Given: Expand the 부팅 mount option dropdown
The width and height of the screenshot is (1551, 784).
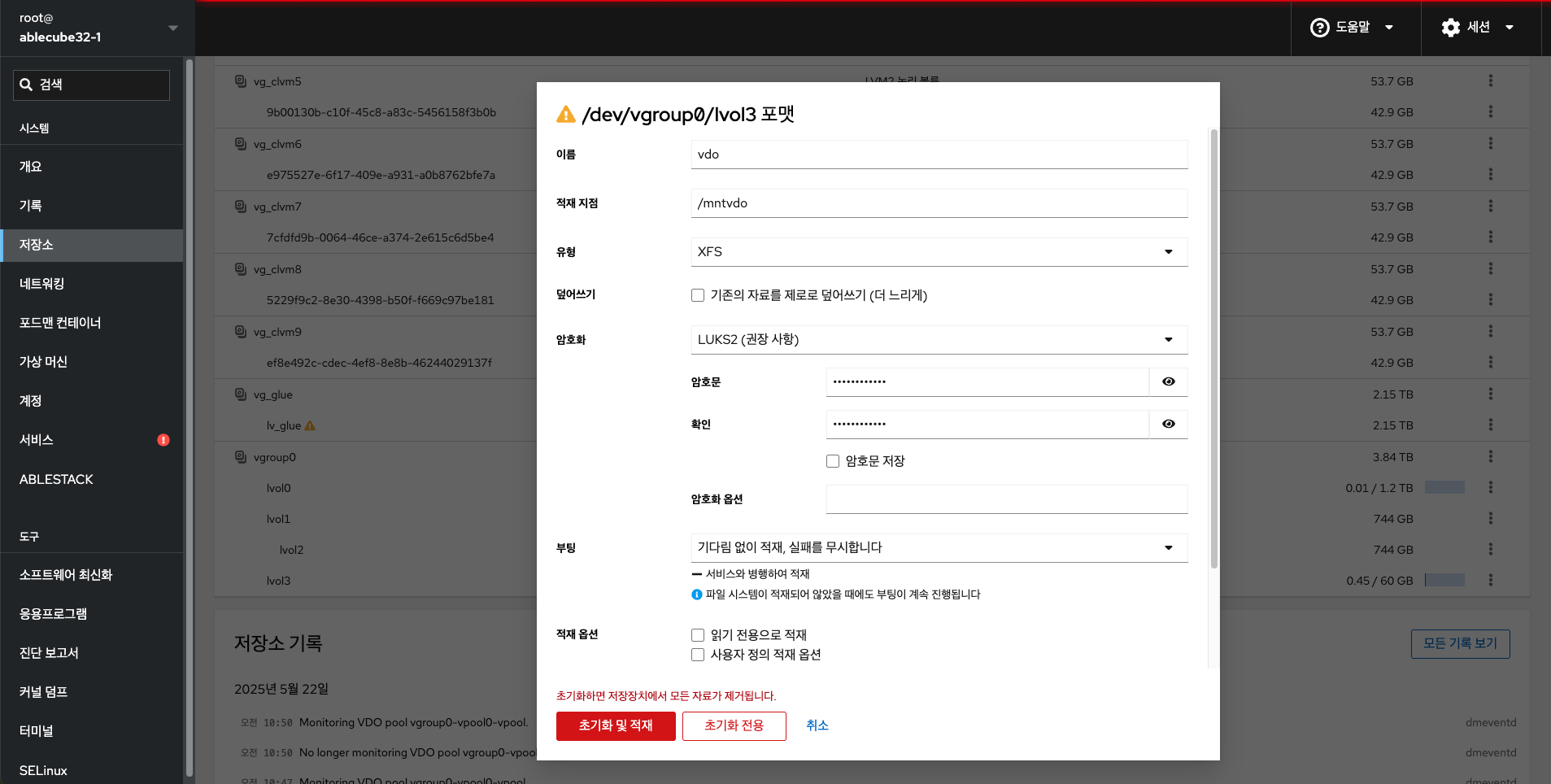Looking at the screenshot, I should (x=939, y=548).
